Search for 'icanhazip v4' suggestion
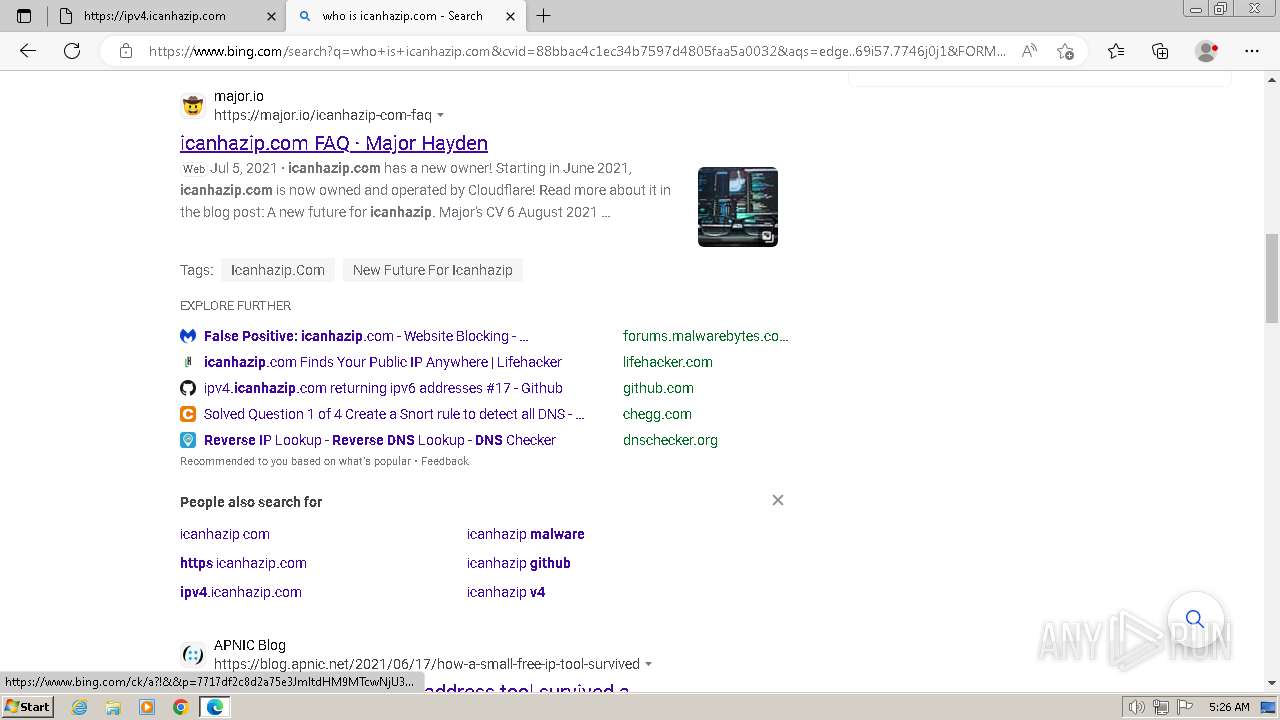This screenshot has width=1280, height=720. click(x=506, y=592)
